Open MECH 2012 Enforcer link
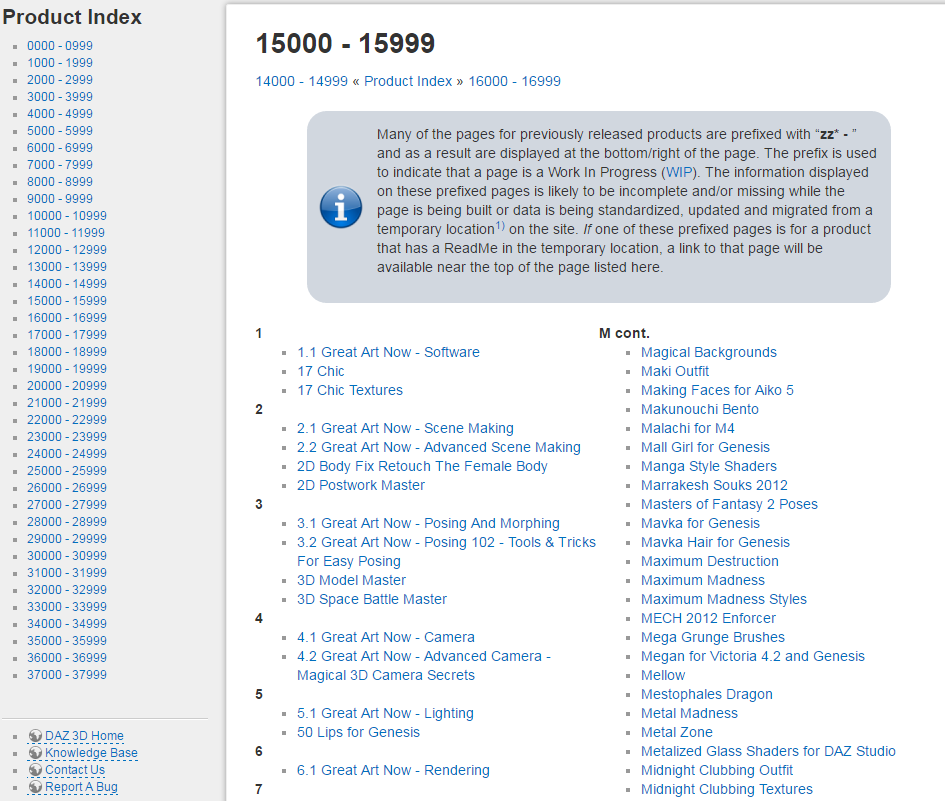945x801 pixels. (x=708, y=618)
